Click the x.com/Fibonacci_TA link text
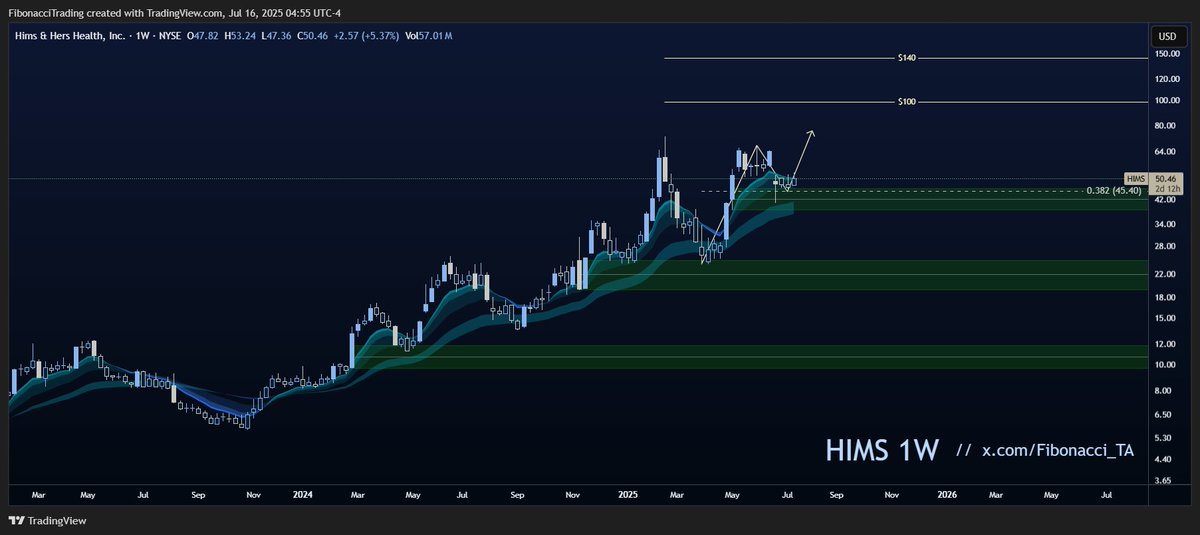Screen dimensions: 1200x535 tap(1058, 452)
